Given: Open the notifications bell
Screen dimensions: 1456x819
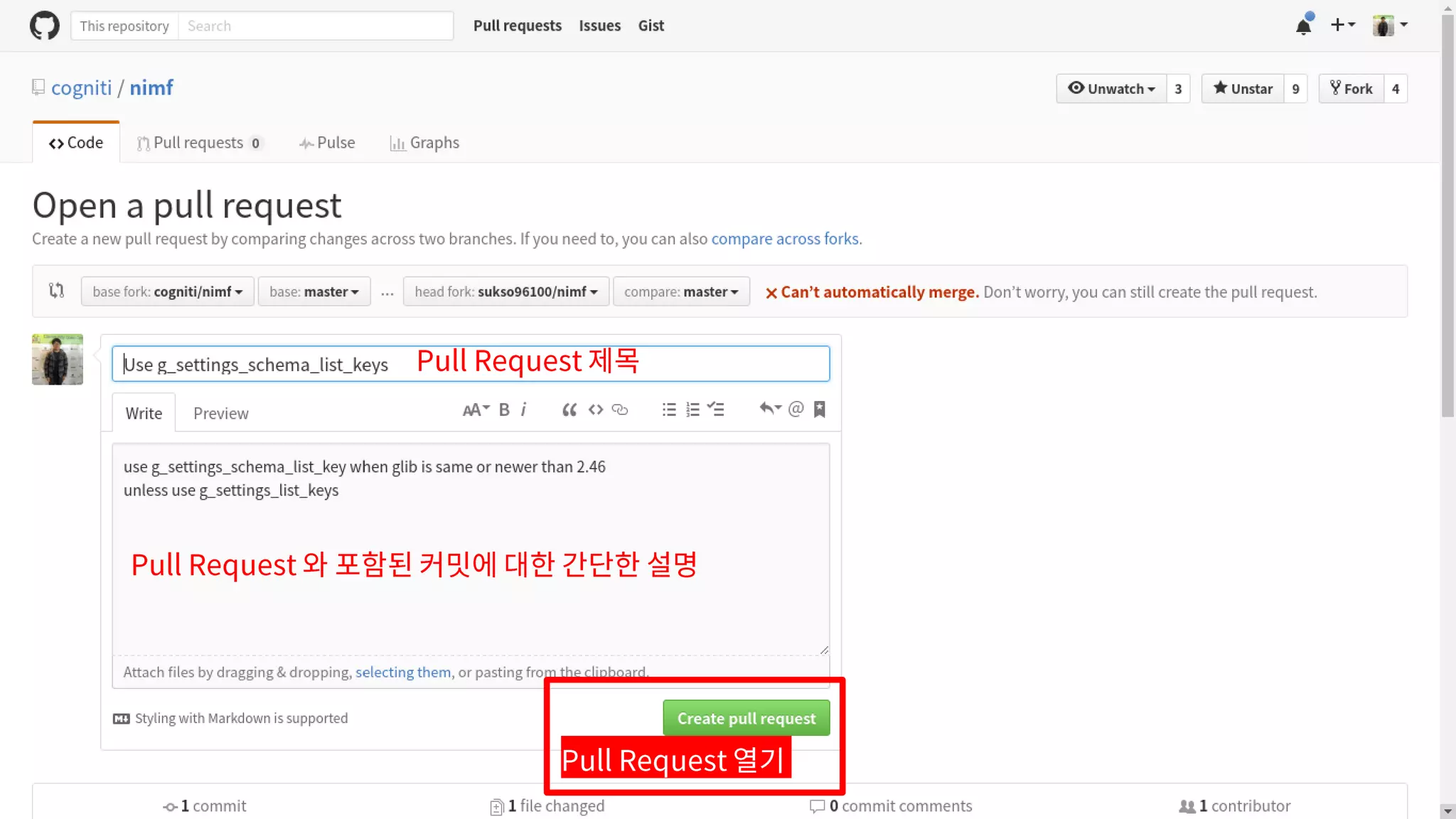Looking at the screenshot, I should pyautogui.click(x=1303, y=26).
